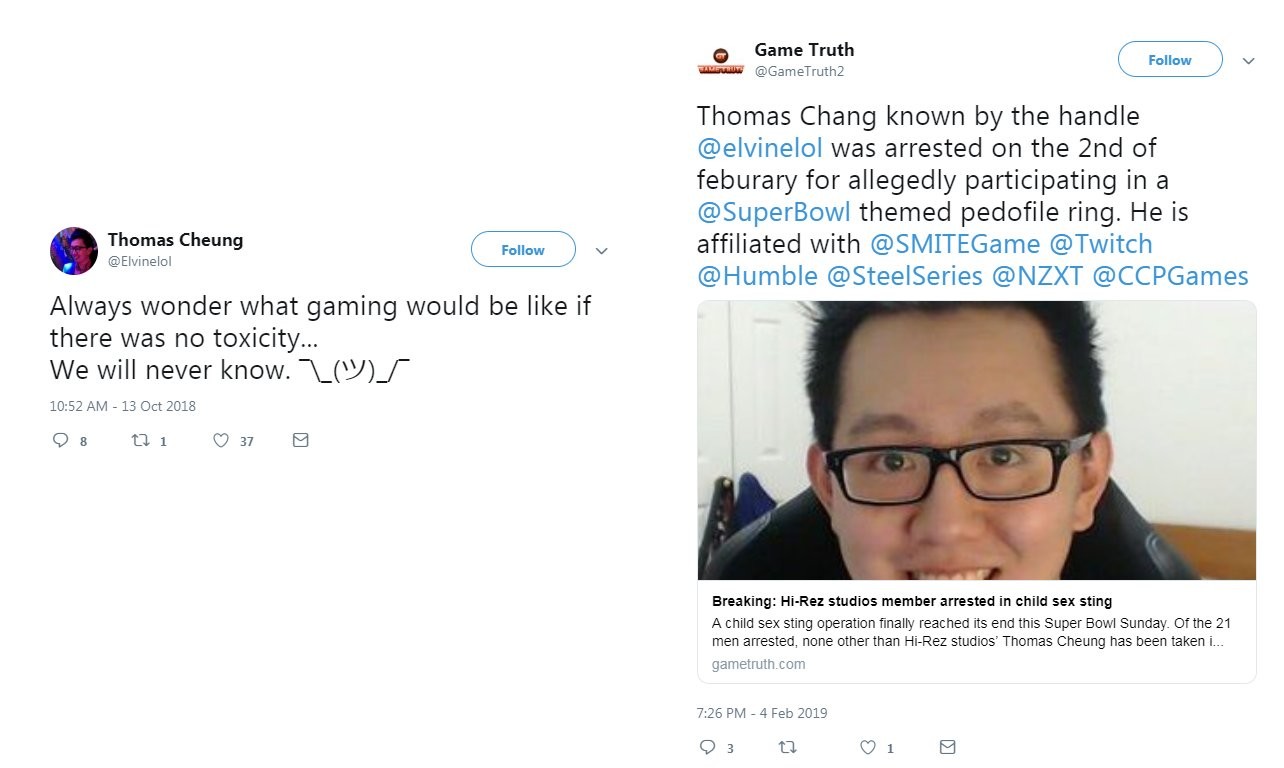Viewport: 1284px width, 768px height.
Task: Open the @CCPGames mention link
Action: 1170,276
